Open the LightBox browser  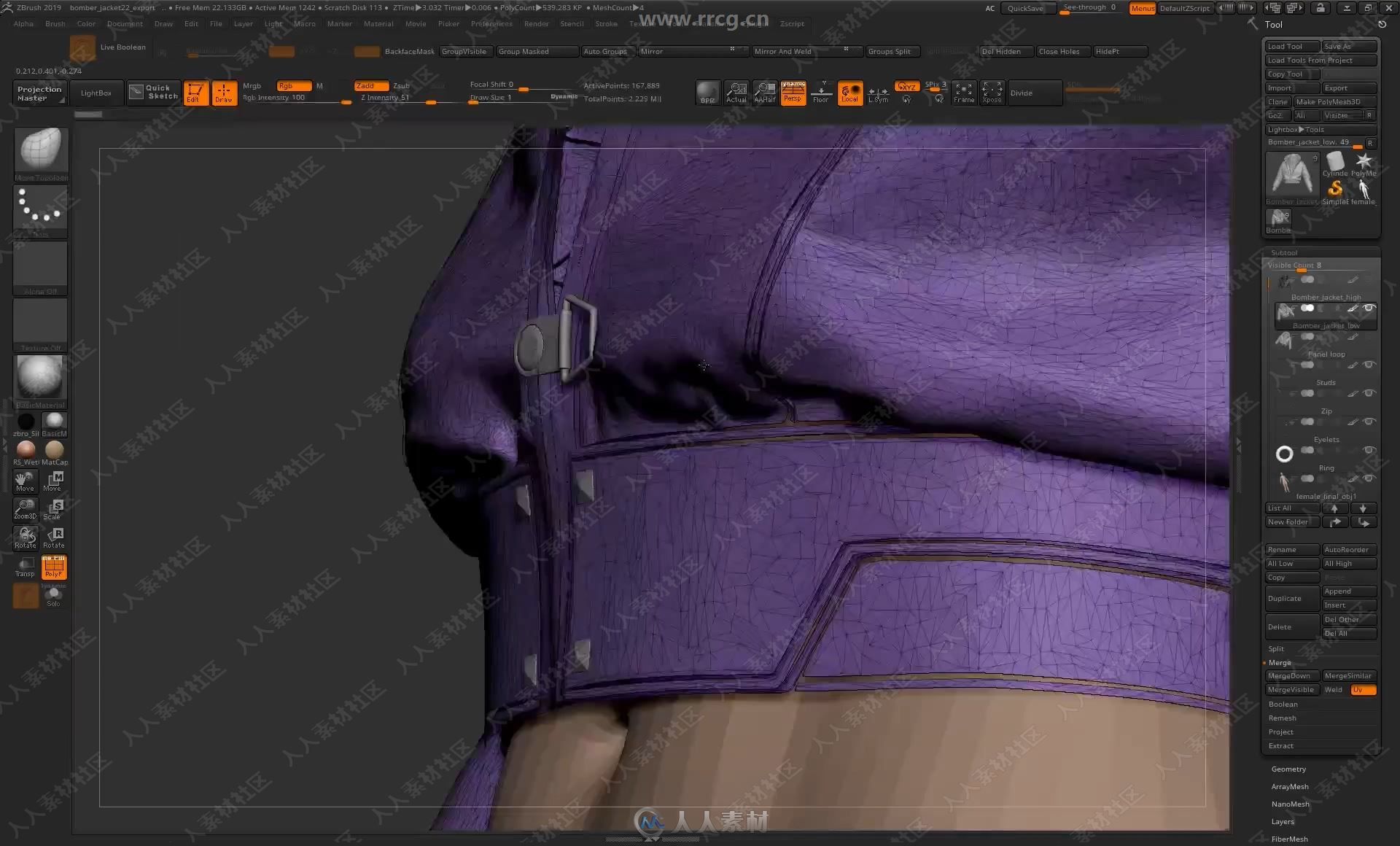click(96, 93)
